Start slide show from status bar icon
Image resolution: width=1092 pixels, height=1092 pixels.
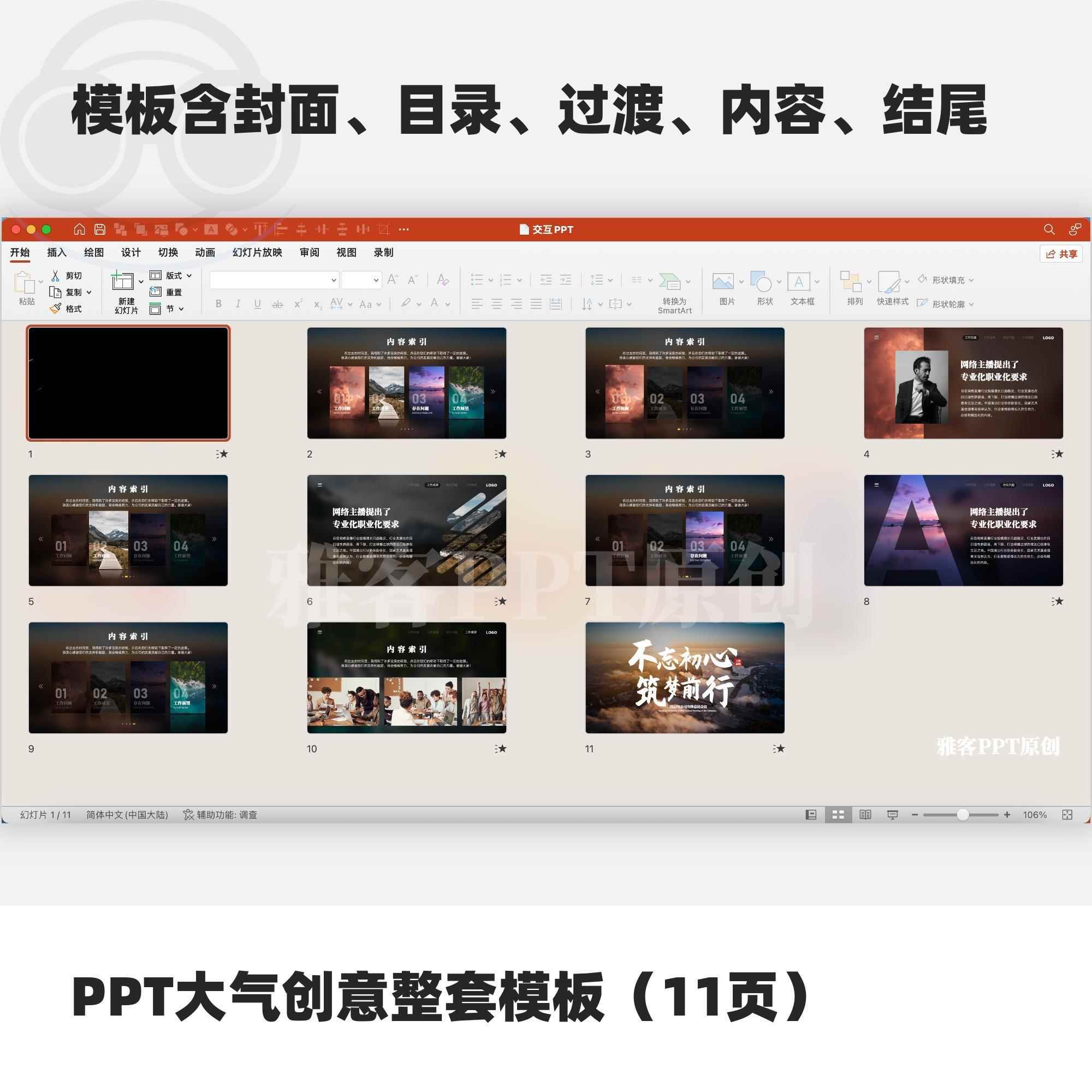tap(893, 815)
